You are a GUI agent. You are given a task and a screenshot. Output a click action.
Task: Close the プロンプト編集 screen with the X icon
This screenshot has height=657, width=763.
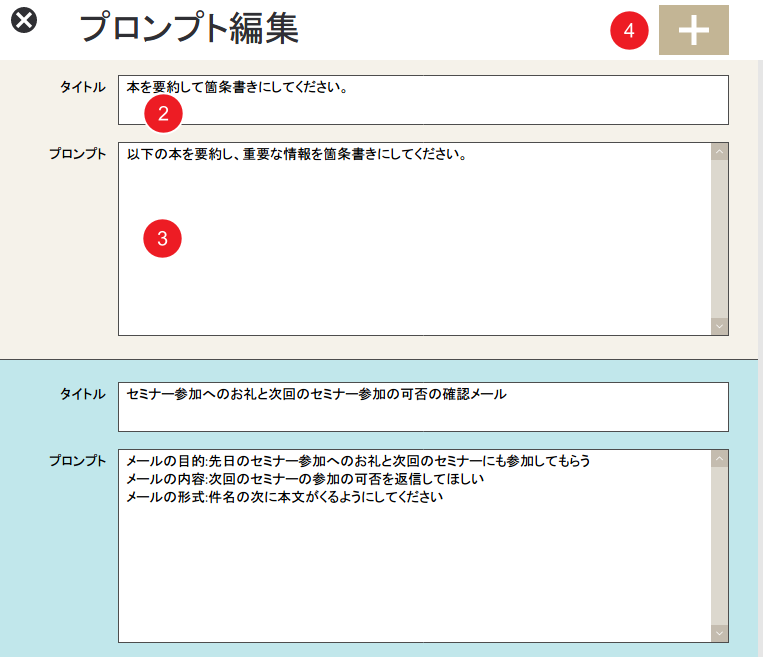[x=25, y=21]
